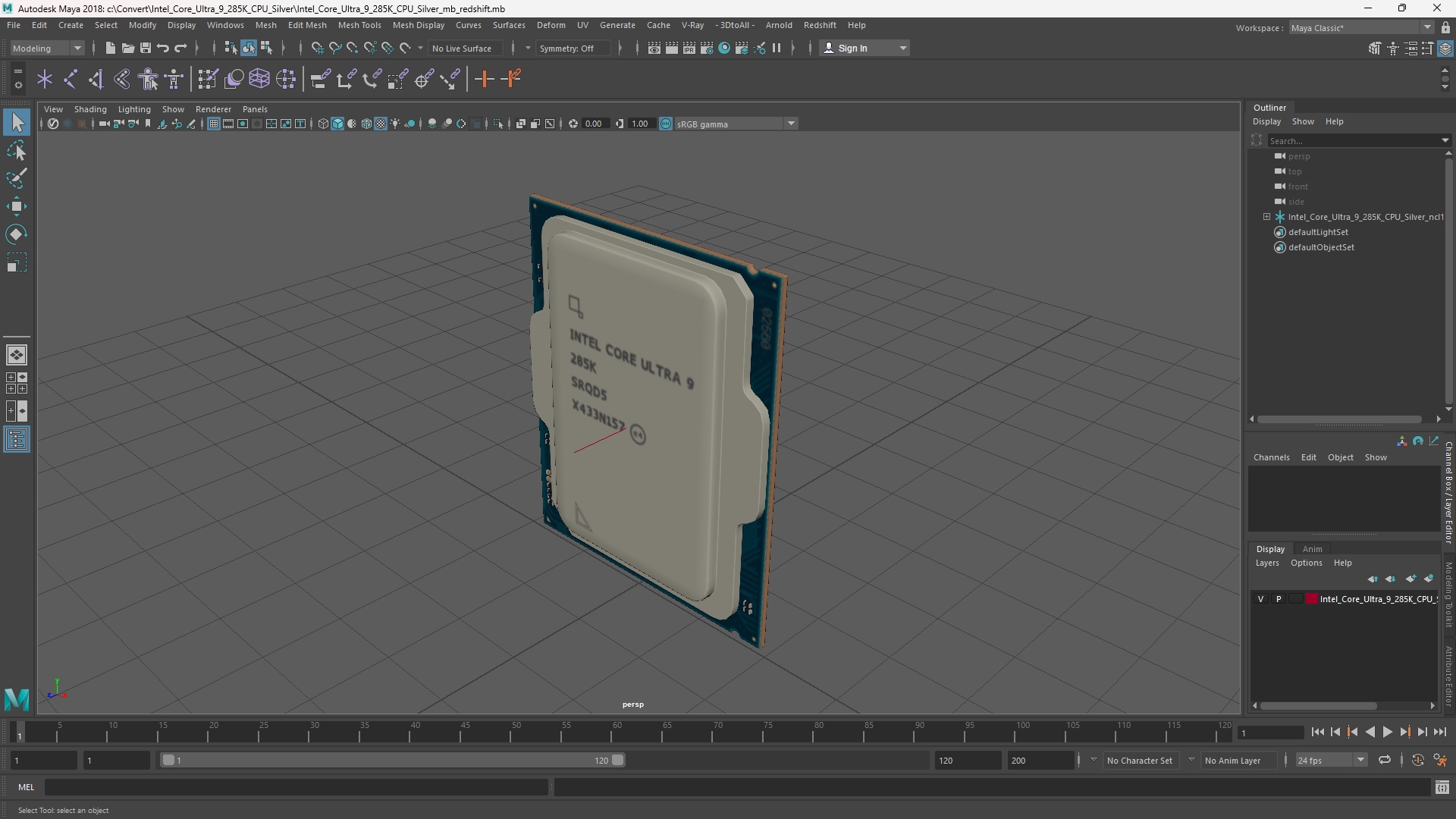Expand Intel_Core_Ultra_9_285K_CPU_Silver node in Outliner

click(x=1266, y=217)
